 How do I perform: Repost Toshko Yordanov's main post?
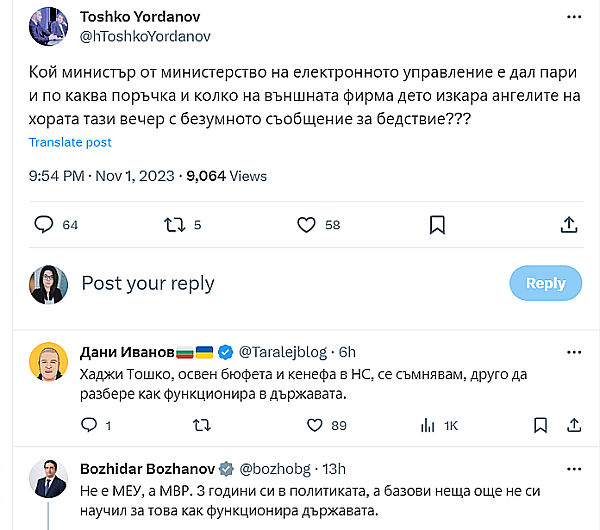pyautogui.click(x=174, y=225)
